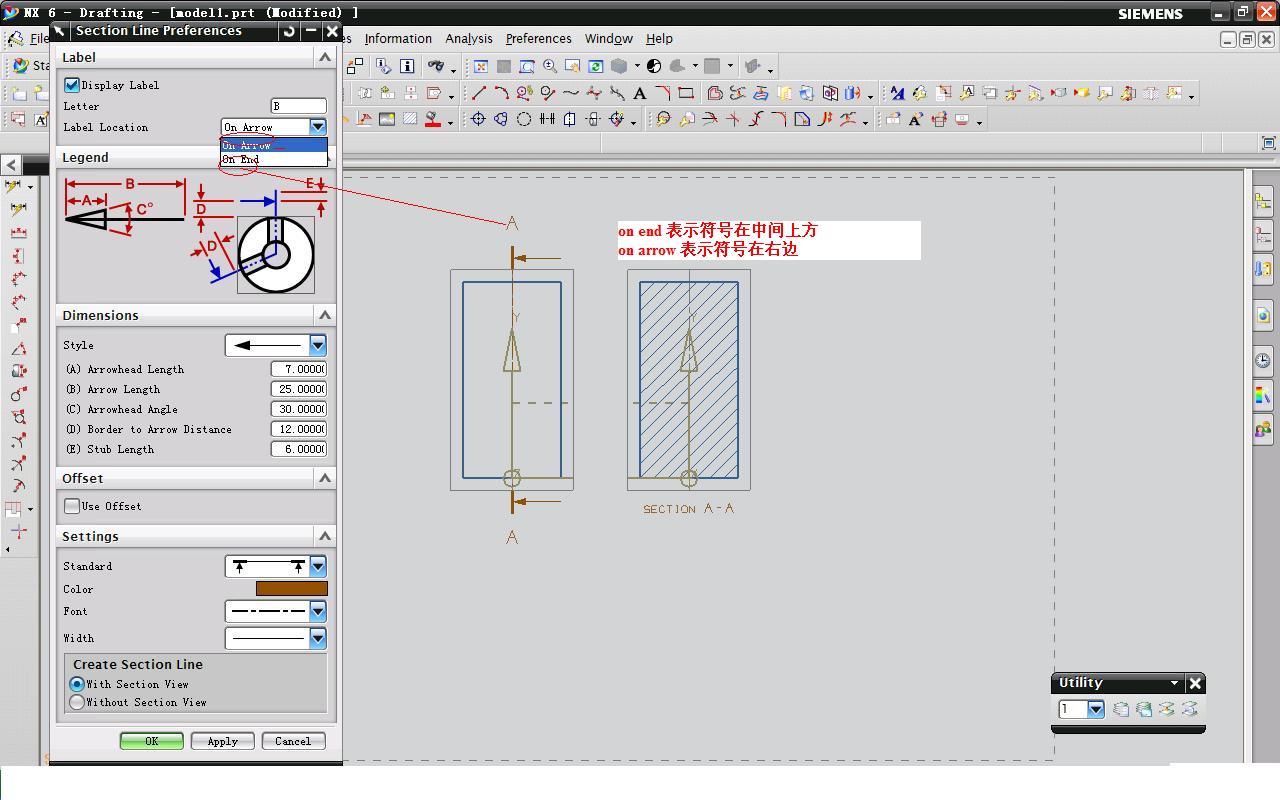Collapse the left toolbar with arrow button
The height and width of the screenshot is (800, 1280).
click(11, 165)
